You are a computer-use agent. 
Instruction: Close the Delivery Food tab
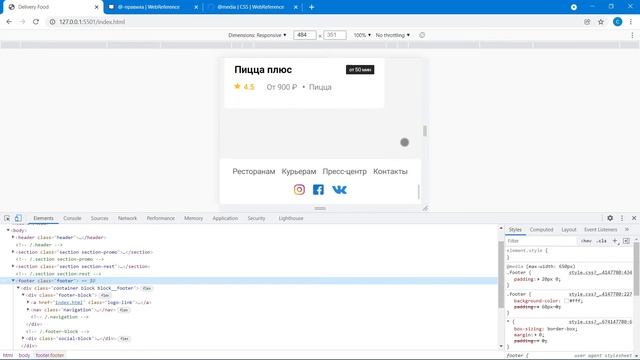(x=97, y=7)
